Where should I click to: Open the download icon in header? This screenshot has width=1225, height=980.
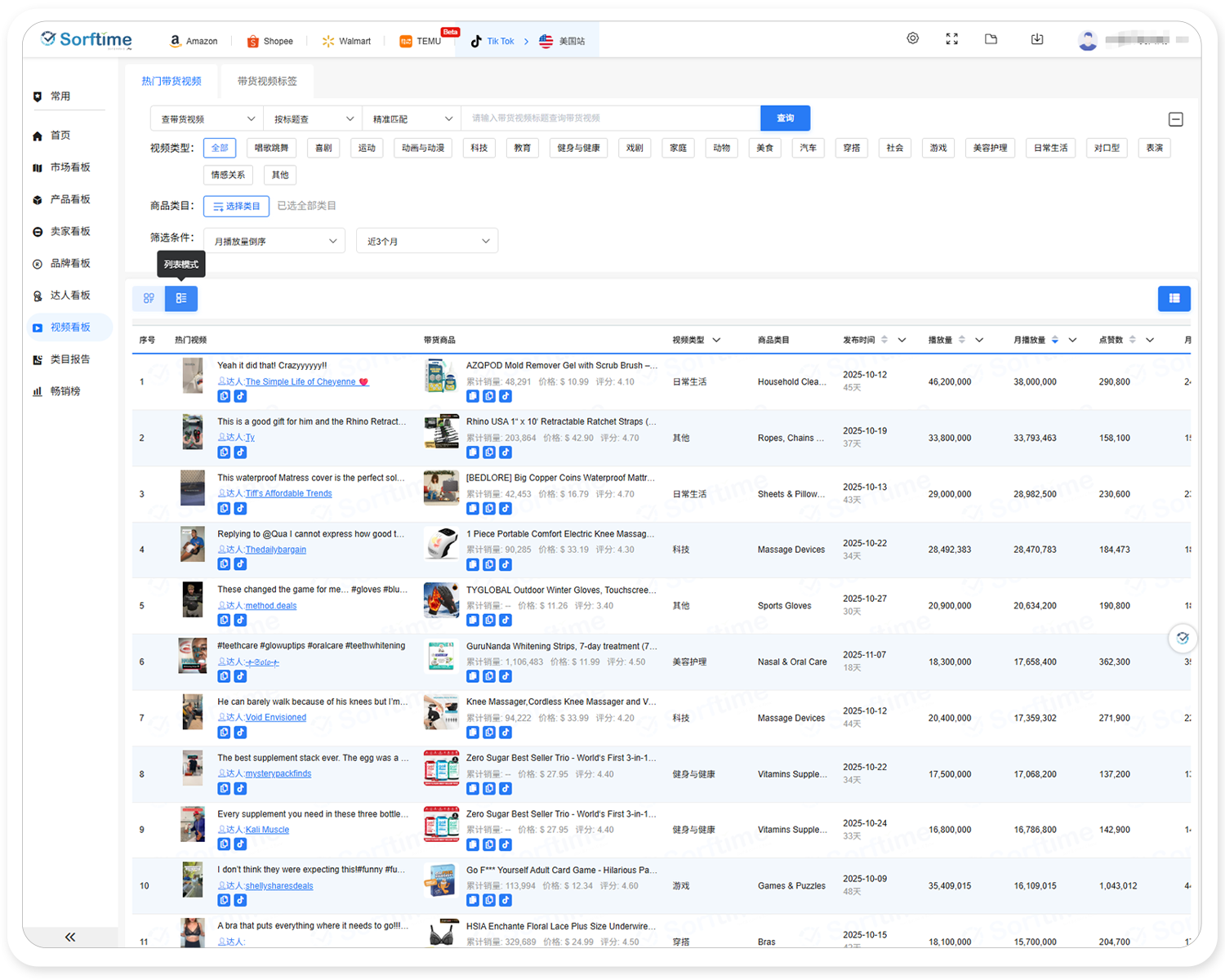tap(1037, 39)
